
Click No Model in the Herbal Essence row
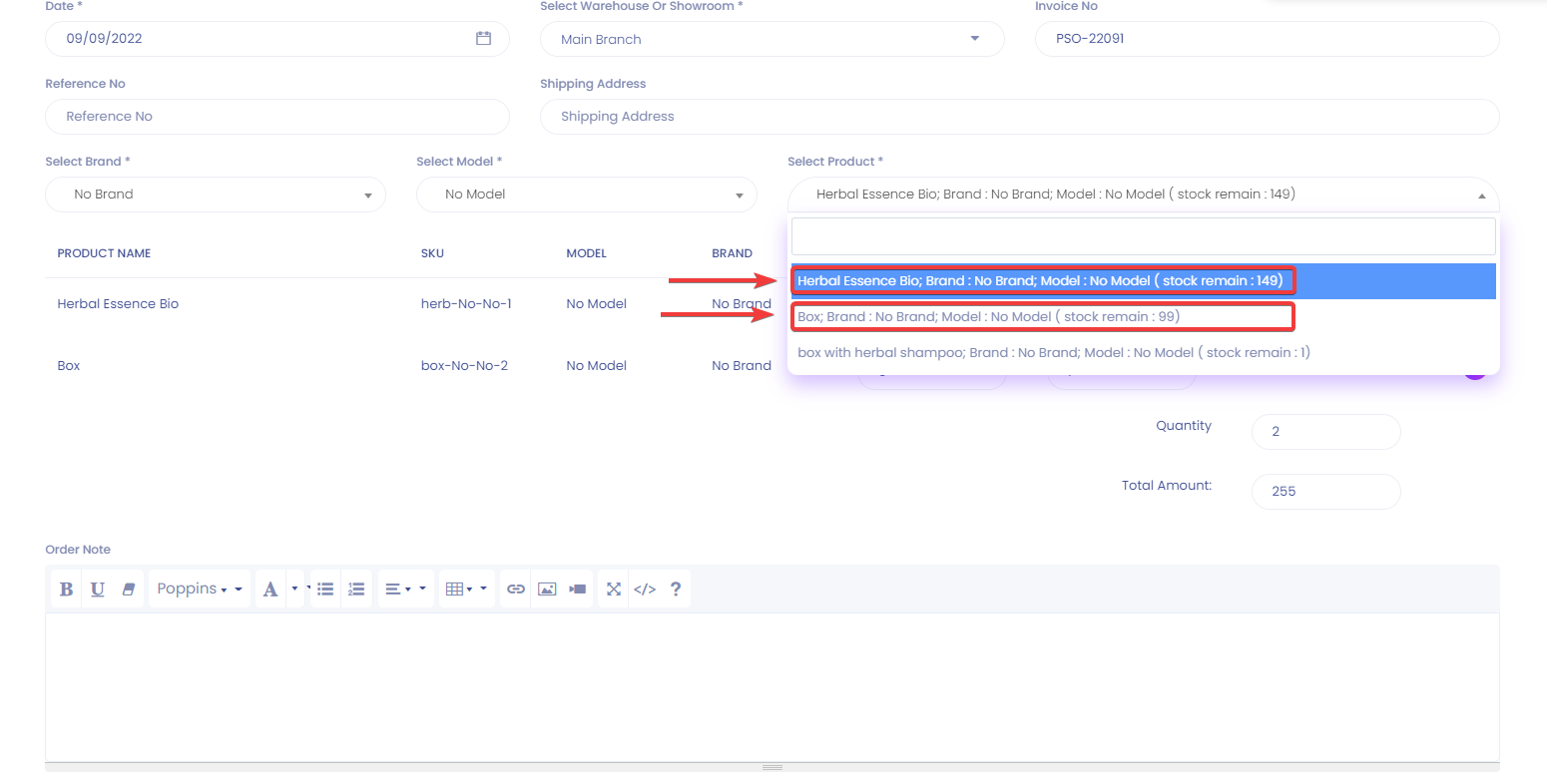tap(596, 304)
